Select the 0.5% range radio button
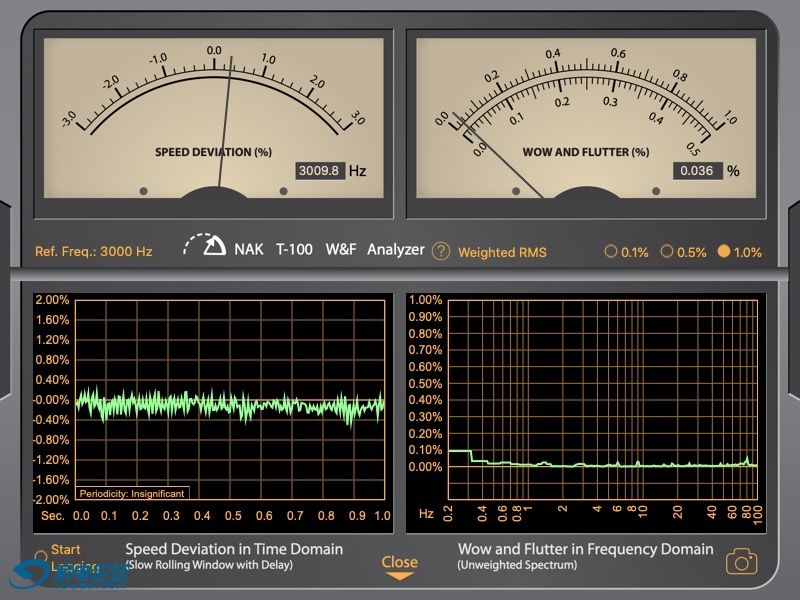The height and width of the screenshot is (600, 800). click(666, 252)
